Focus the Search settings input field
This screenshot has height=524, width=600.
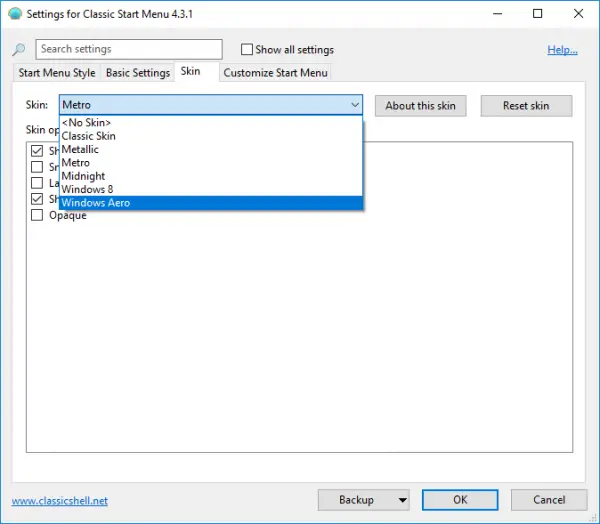(x=129, y=49)
